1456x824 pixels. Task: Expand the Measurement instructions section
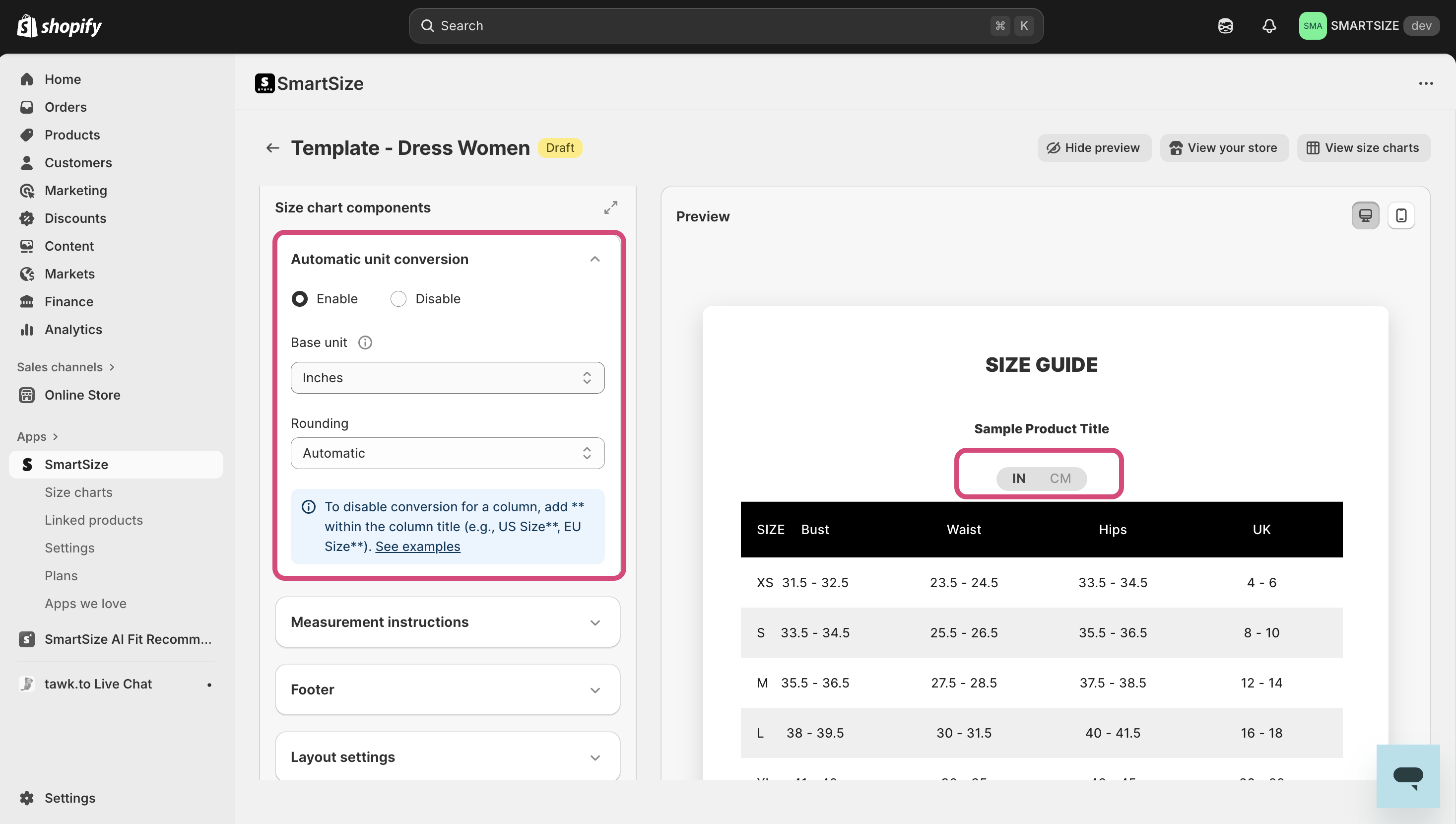(x=447, y=622)
